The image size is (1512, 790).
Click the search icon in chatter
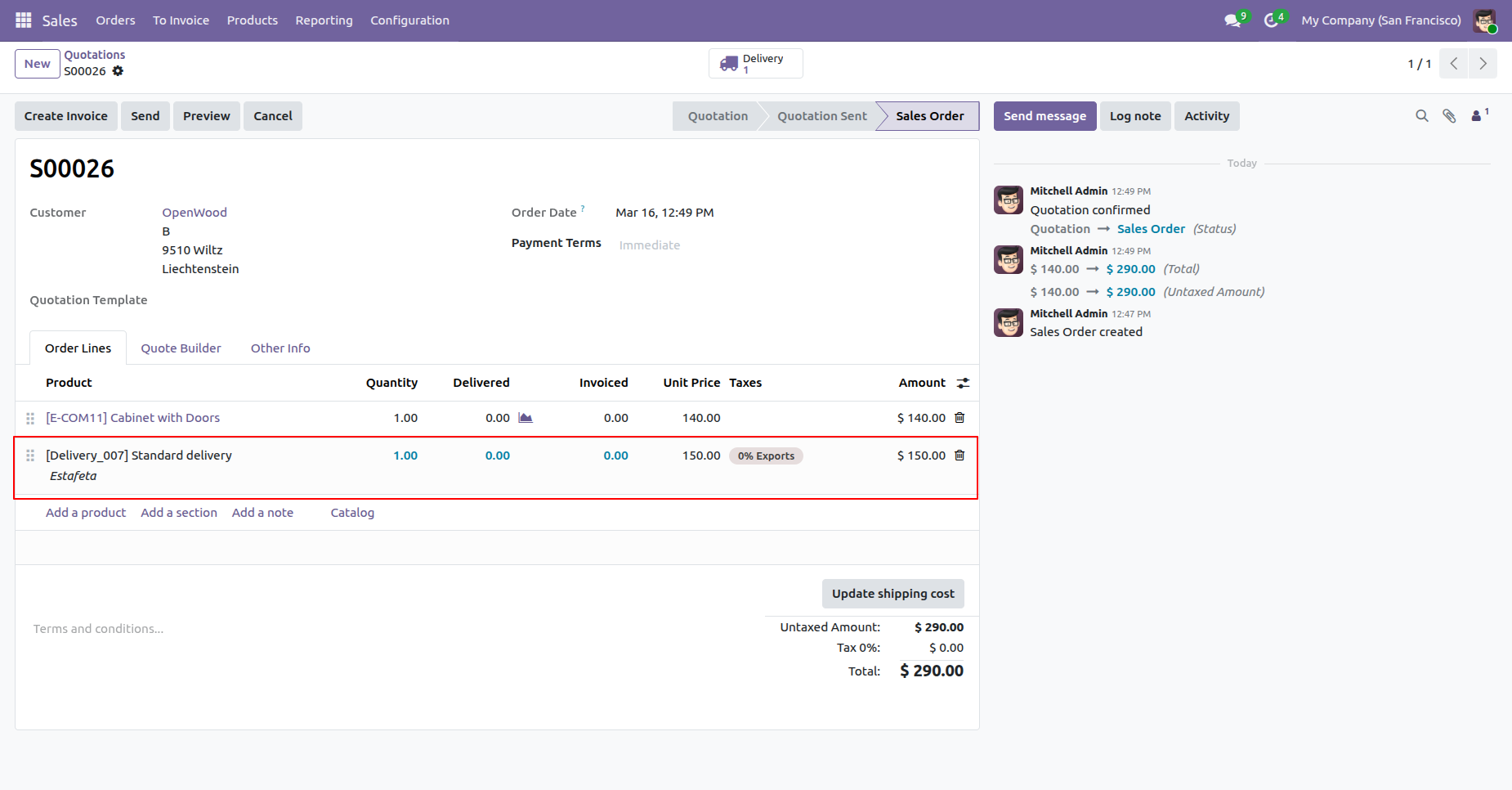pos(1422,116)
